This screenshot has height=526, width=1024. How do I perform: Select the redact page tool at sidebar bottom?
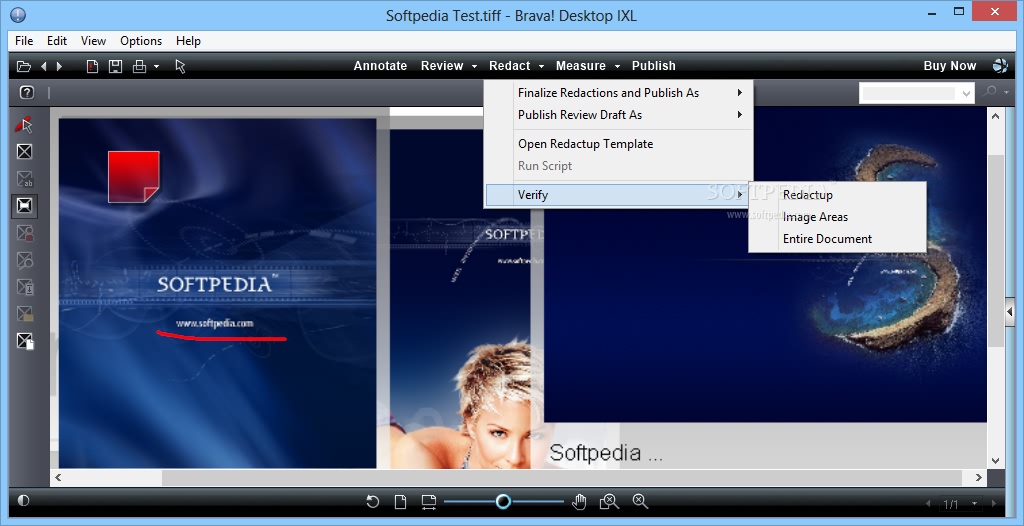(x=24, y=341)
